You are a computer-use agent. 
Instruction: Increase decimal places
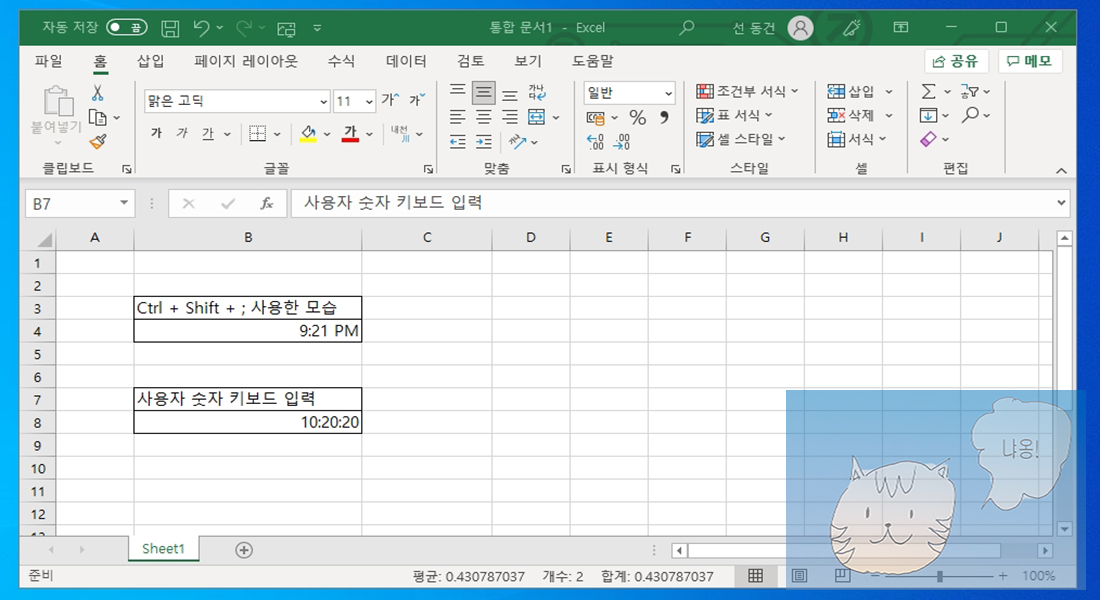tap(595, 142)
